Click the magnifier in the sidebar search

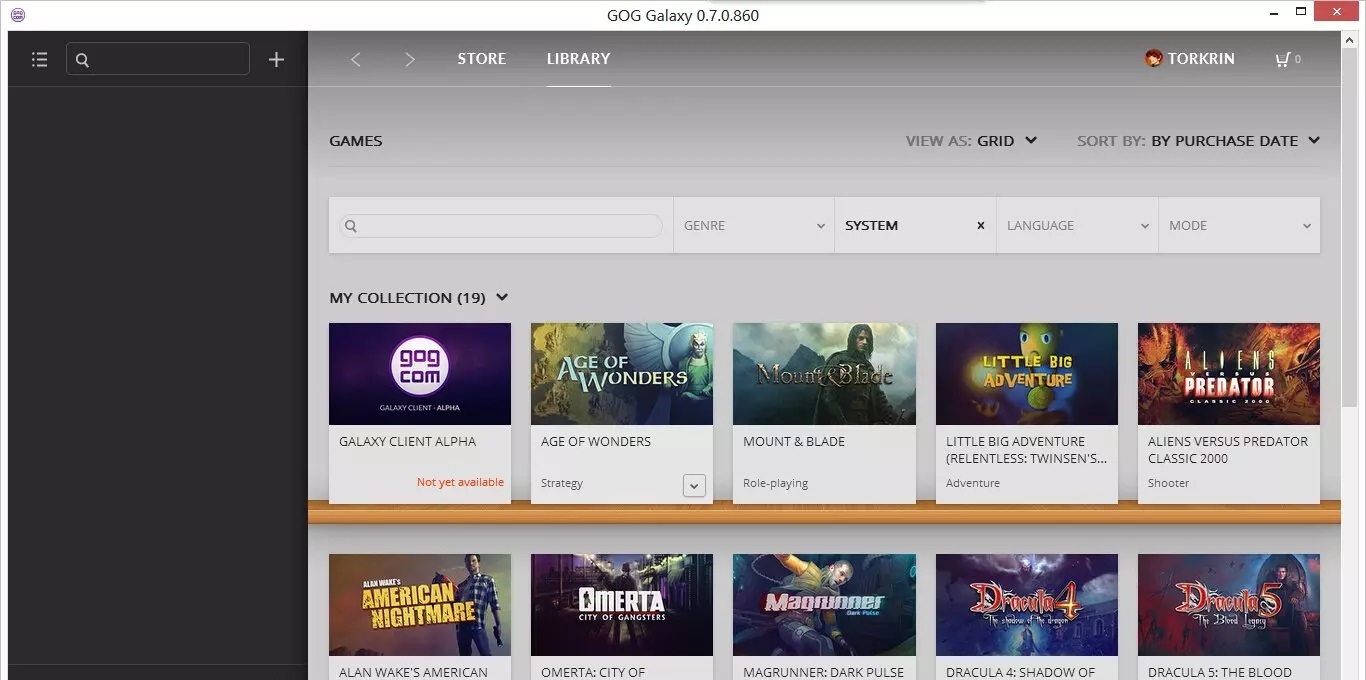coord(82,60)
